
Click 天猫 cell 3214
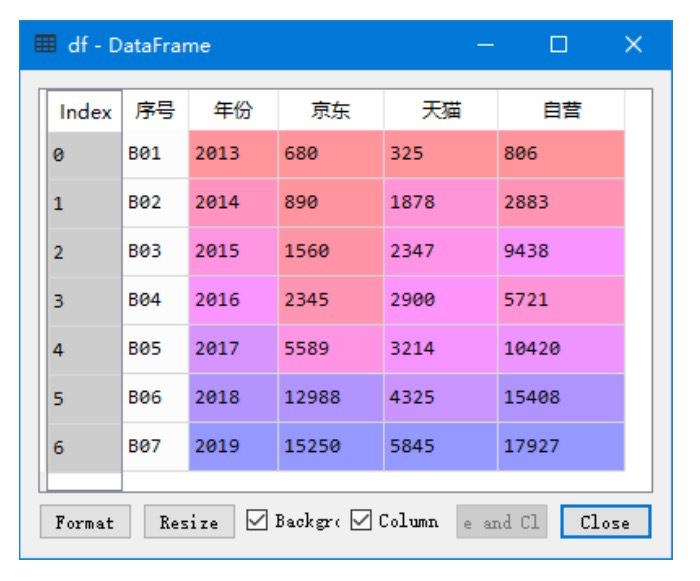(441, 348)
